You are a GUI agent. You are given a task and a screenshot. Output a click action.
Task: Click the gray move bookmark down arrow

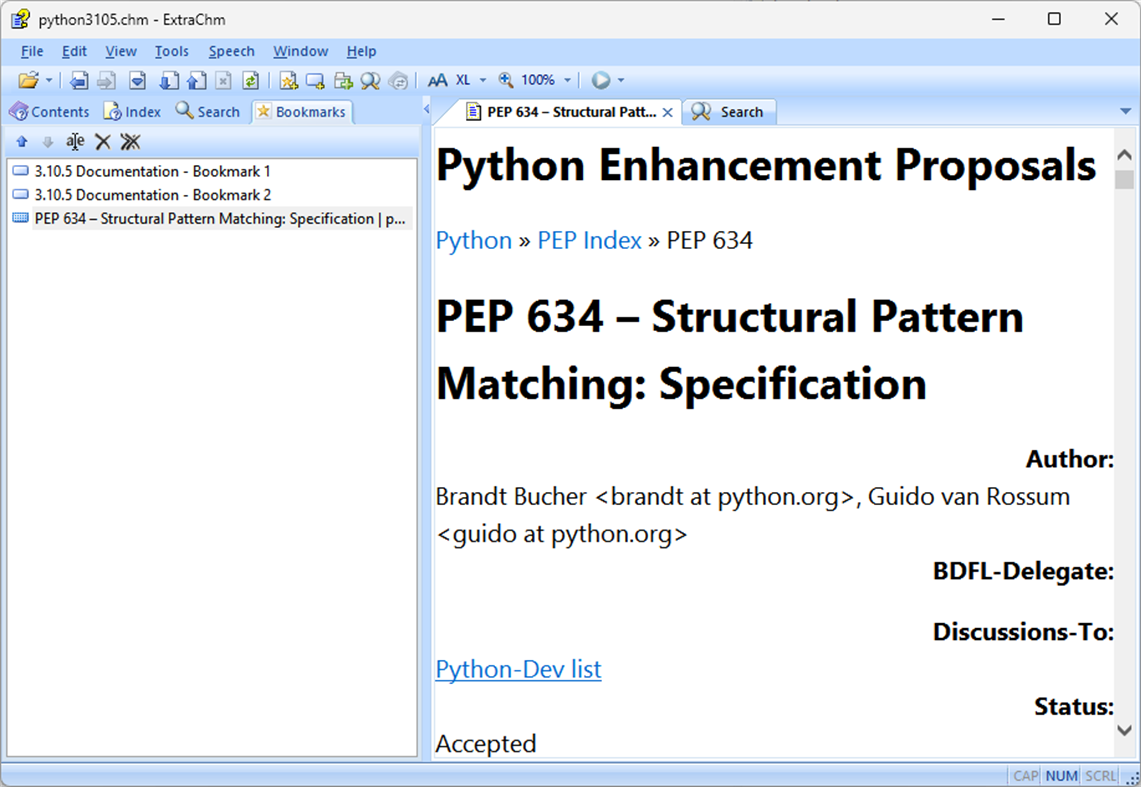point(48,142)
